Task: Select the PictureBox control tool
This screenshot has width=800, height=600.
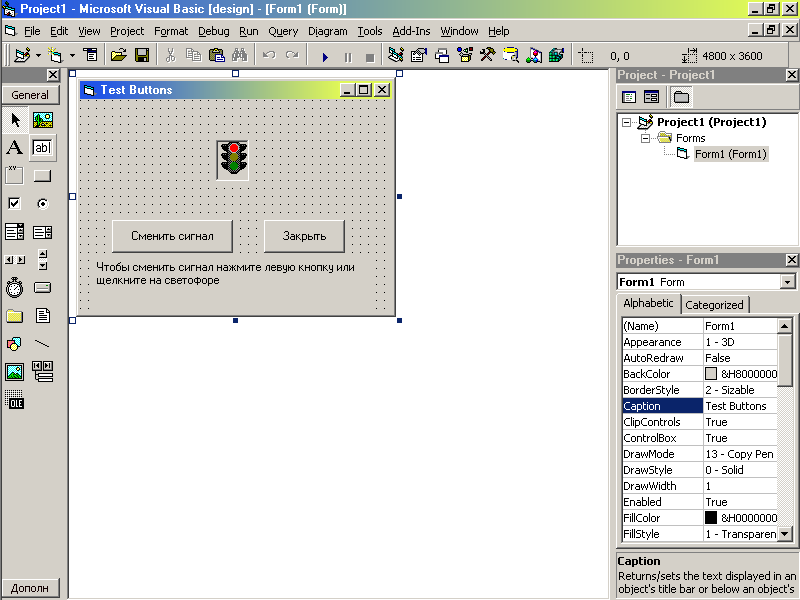Action: tap(43, 120)
